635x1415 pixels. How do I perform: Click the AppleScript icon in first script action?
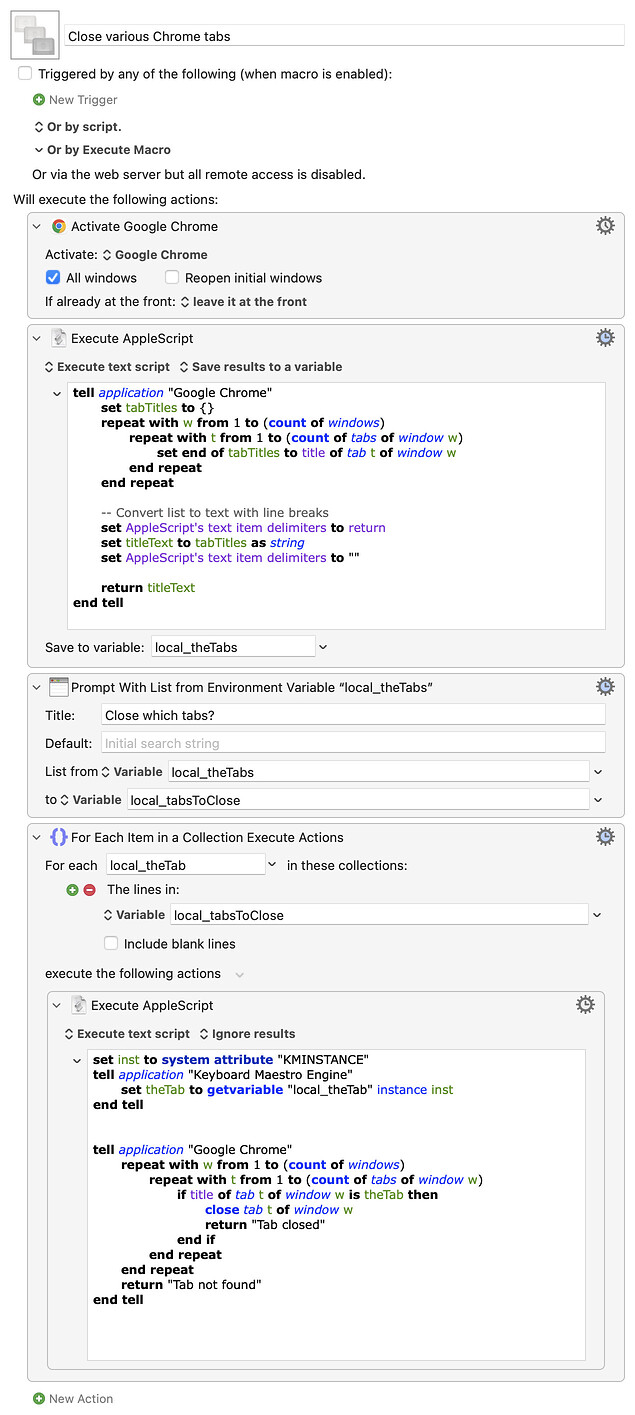coord(59,338)
